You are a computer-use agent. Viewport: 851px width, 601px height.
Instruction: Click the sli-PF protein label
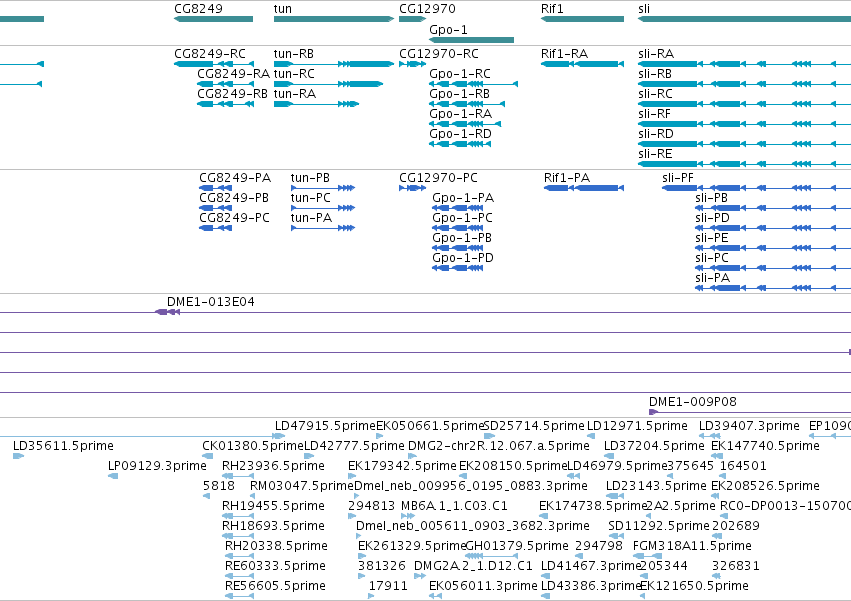coord(678,178)
